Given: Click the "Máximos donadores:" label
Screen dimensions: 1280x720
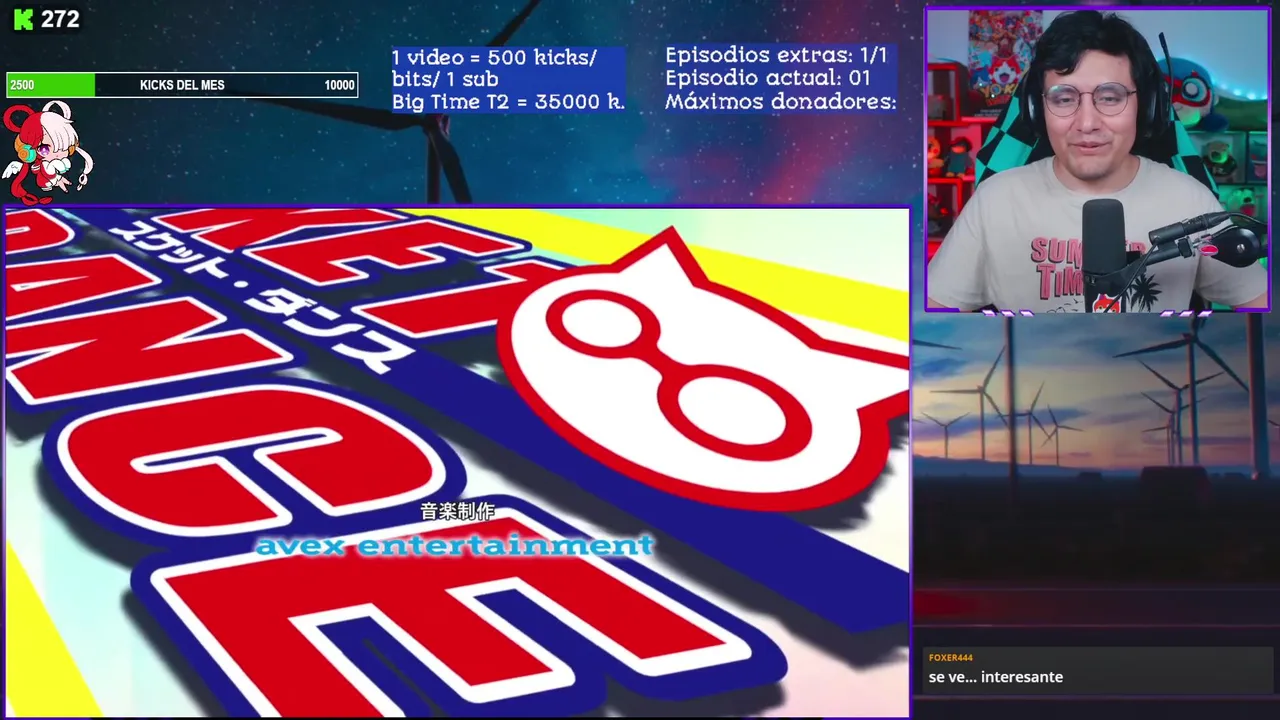Looking at the screenshot, I should (781, 101).
